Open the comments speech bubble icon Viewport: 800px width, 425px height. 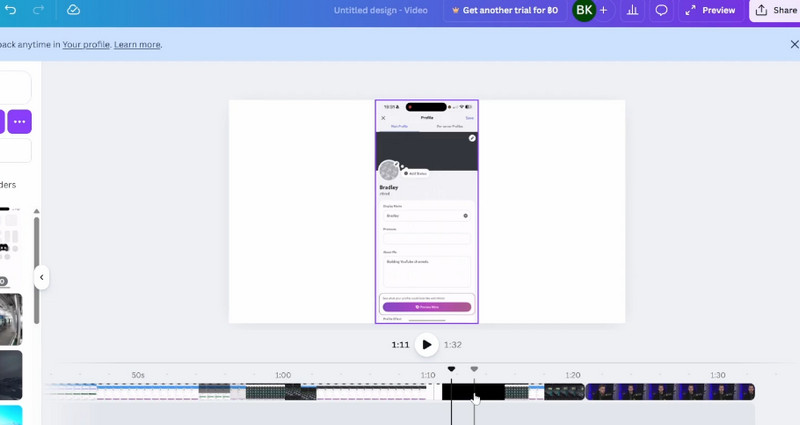(x=661, y=10)
